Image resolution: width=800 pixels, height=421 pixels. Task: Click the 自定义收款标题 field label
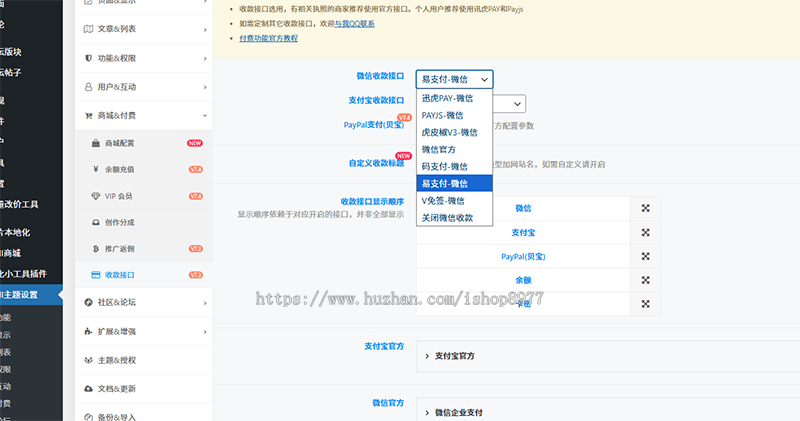tap(376, 163)
